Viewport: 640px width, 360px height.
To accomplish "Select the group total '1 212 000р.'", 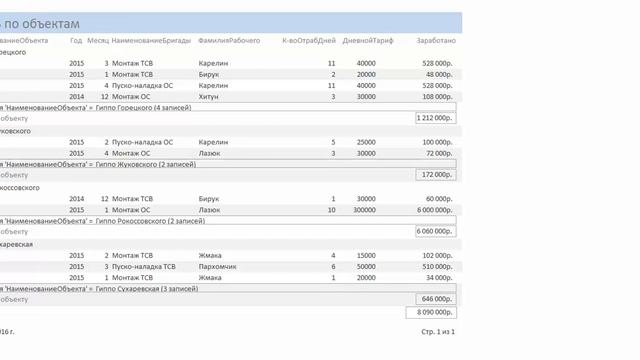I will click(436, 118).
